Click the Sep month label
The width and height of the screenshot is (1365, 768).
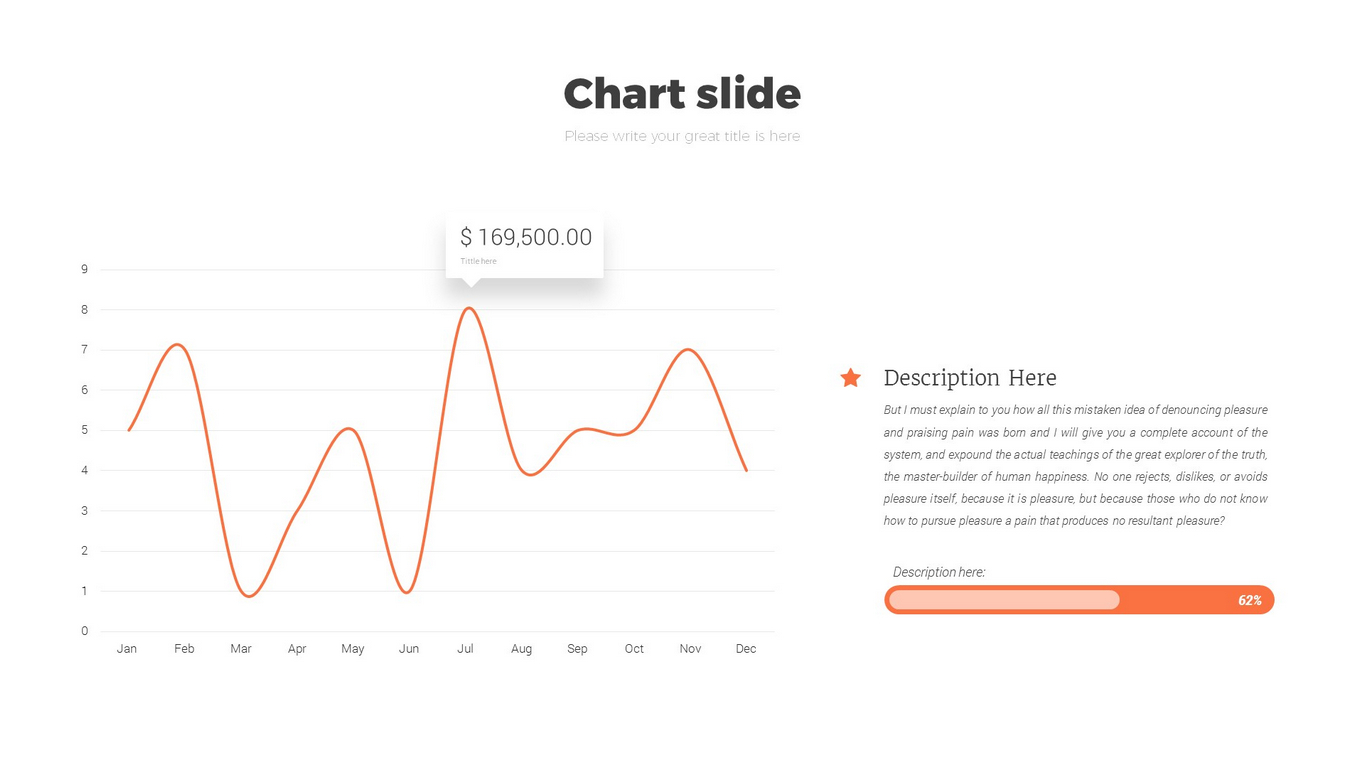(x=577, y=649)
